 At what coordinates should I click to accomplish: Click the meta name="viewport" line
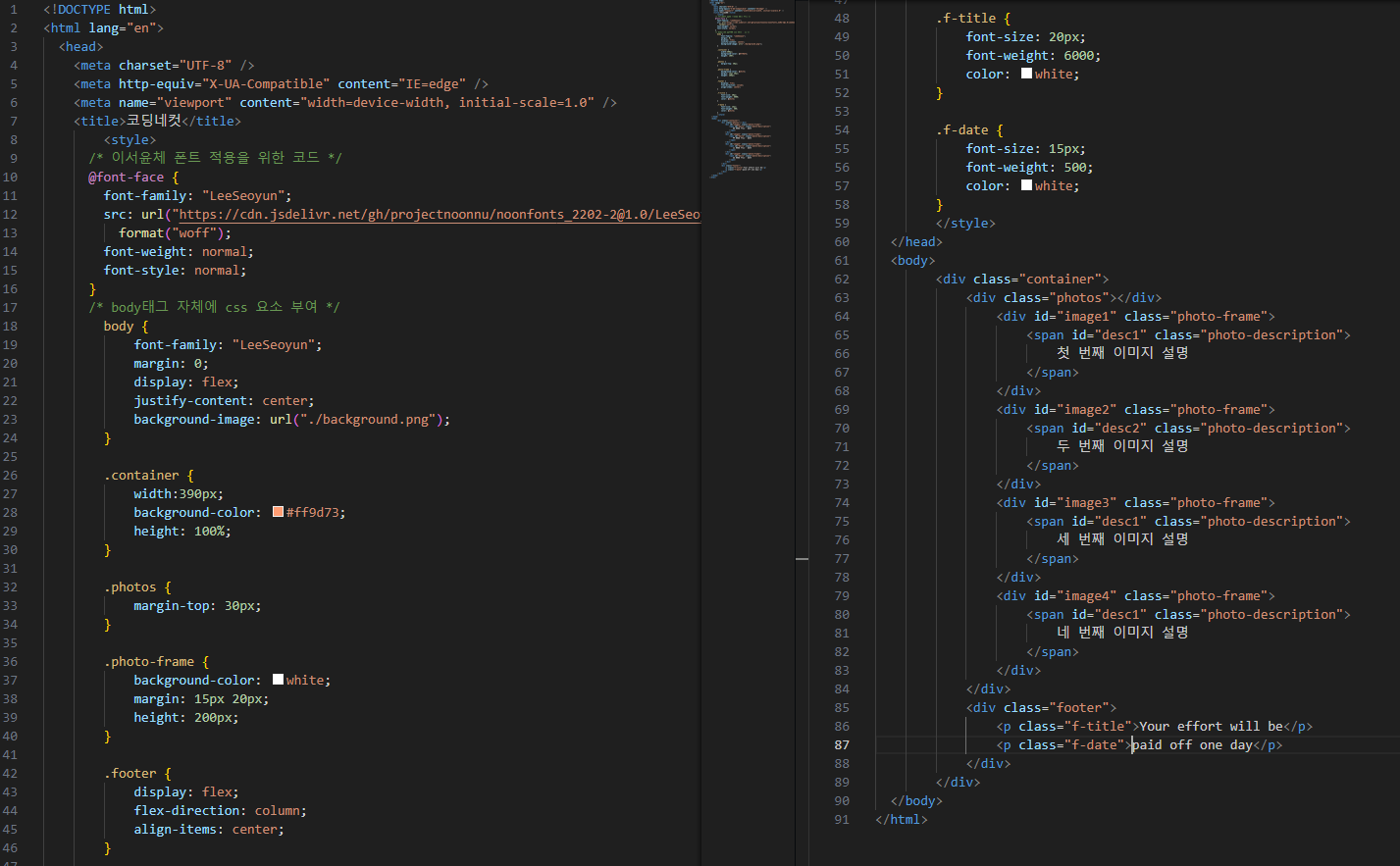click(345, 102)
